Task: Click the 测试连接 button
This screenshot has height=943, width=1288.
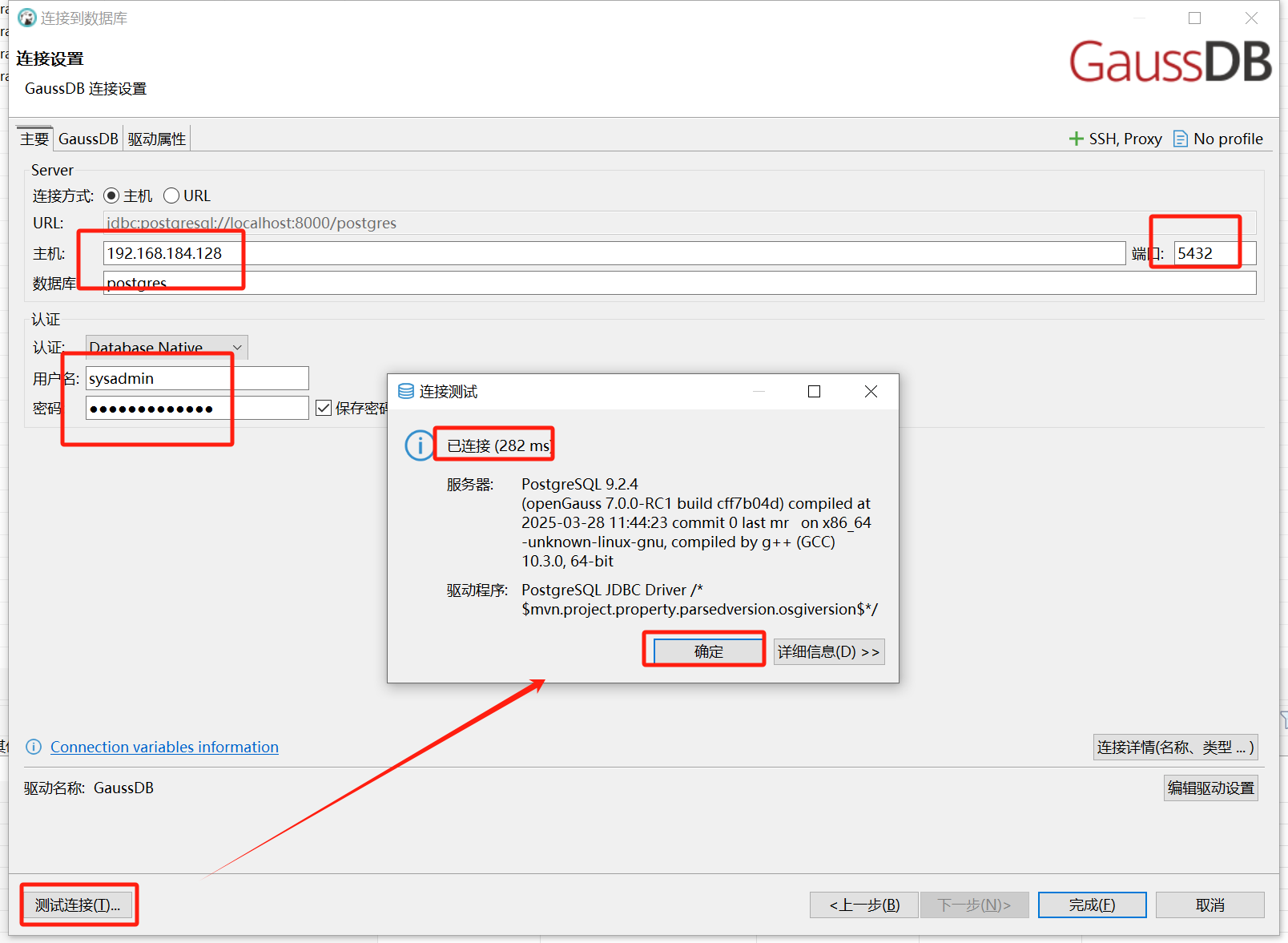Action: click(78, 904)
